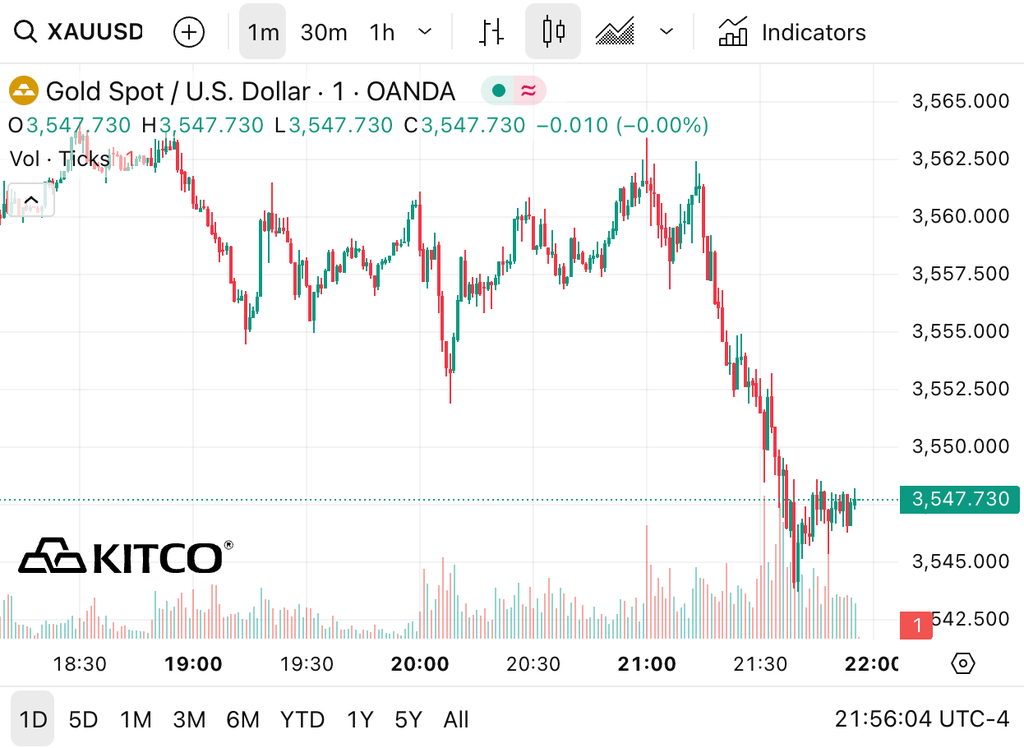
Task: Select the bars chart style icon
Action: (x=491, y=31)
